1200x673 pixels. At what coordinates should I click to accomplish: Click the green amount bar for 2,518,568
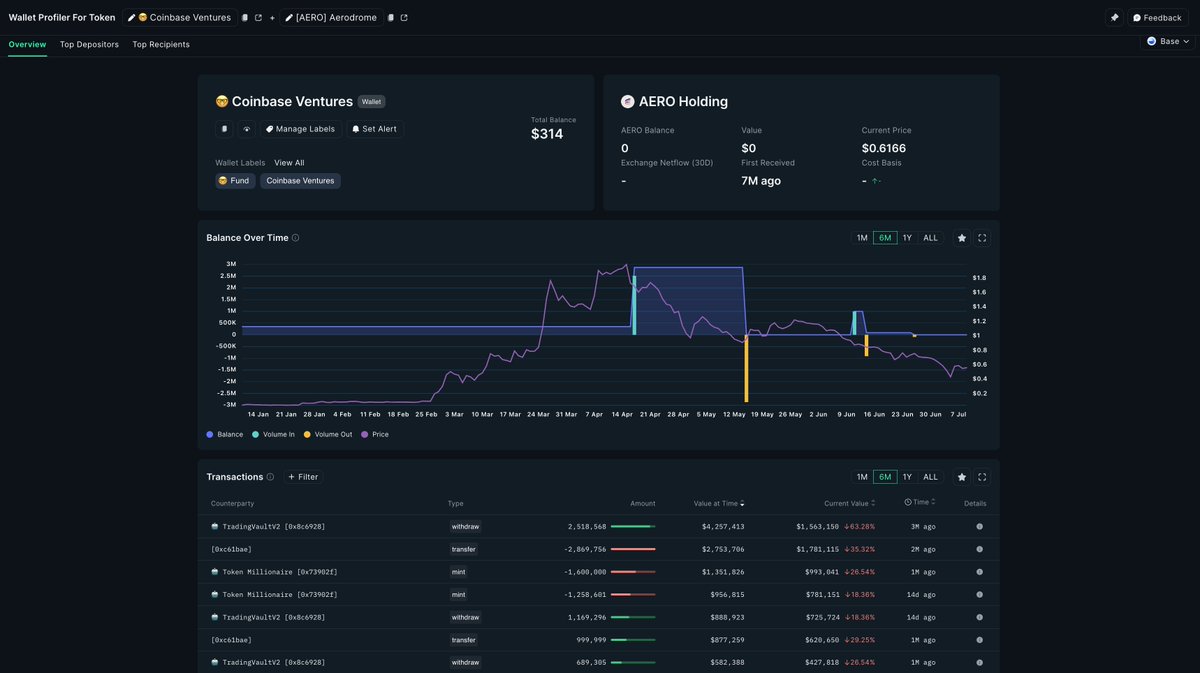(633, 526)
